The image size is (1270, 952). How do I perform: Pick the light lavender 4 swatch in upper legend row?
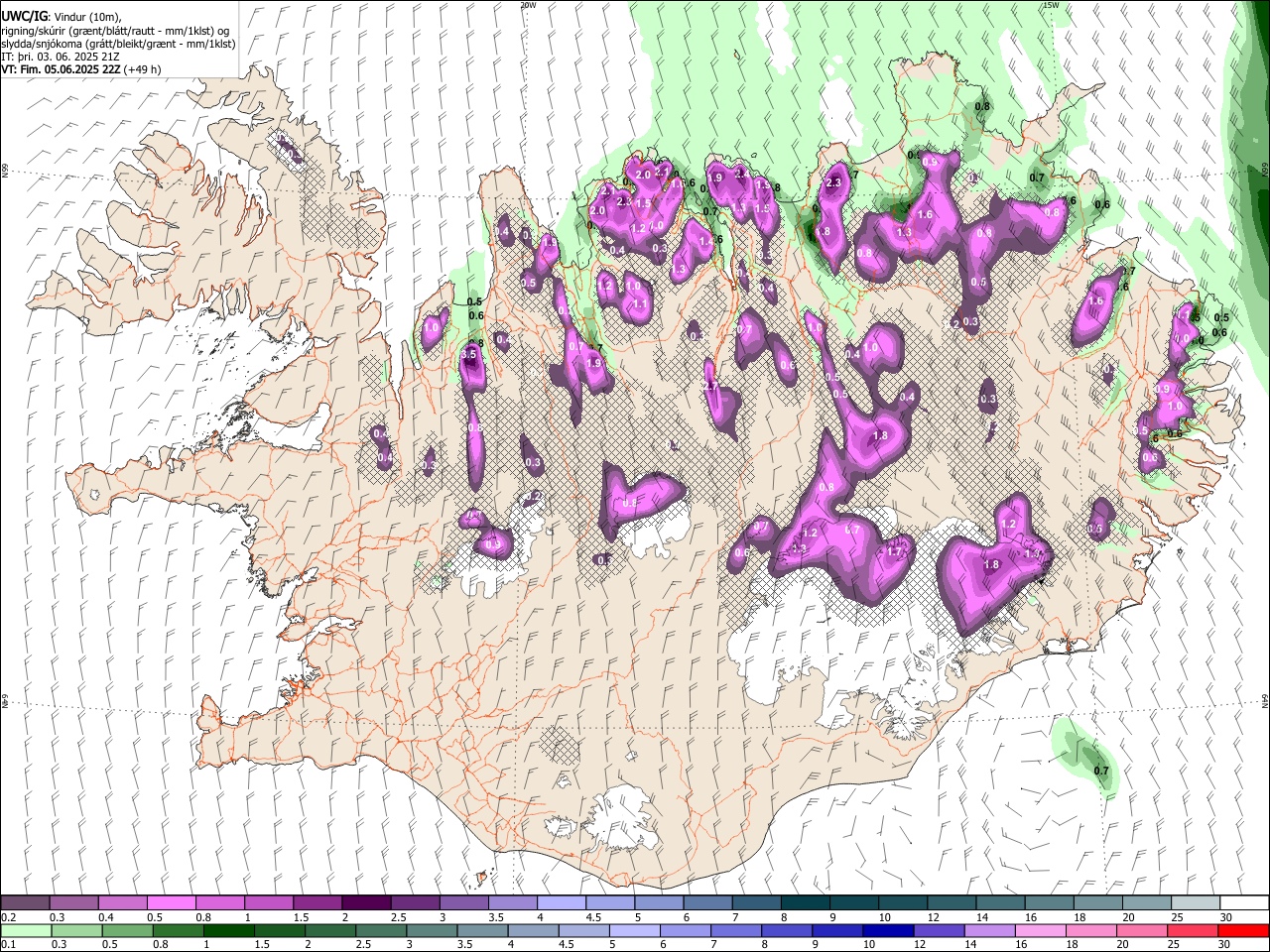pos(561,903)
